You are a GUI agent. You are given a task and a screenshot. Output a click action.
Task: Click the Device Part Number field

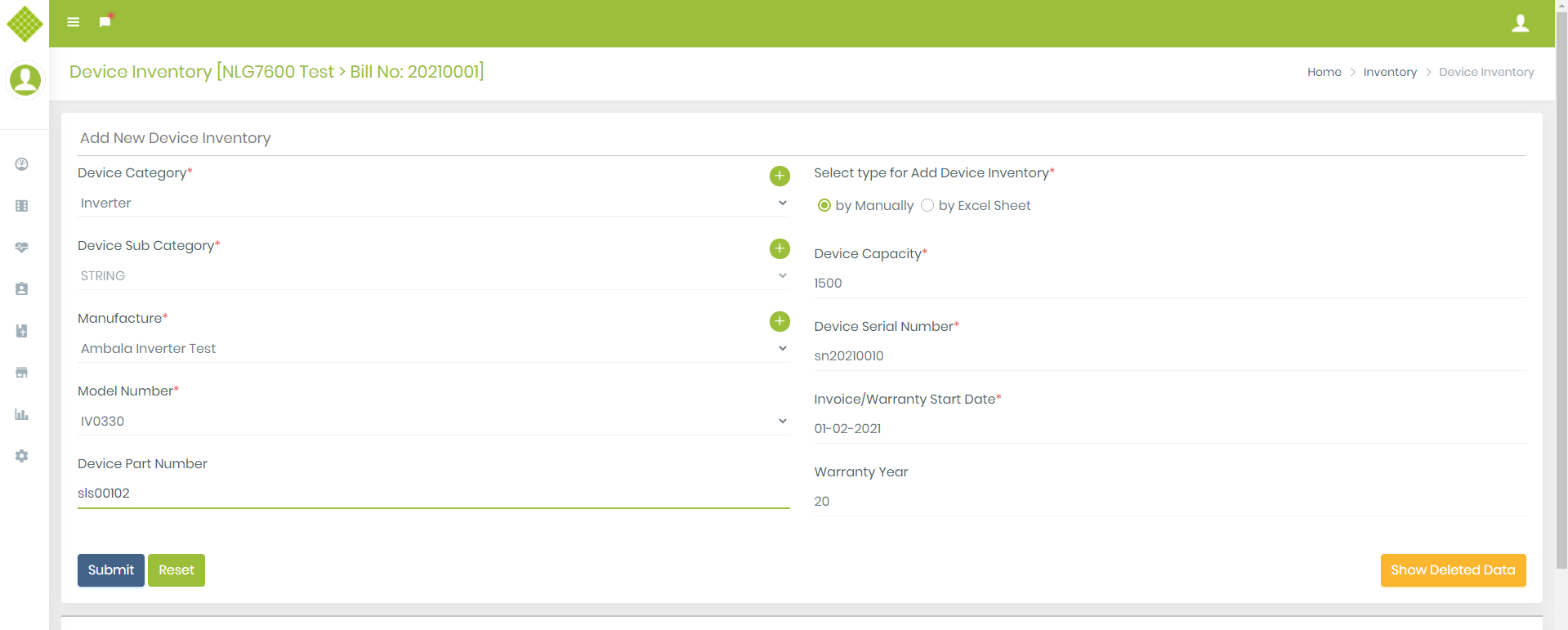[434, 493]
